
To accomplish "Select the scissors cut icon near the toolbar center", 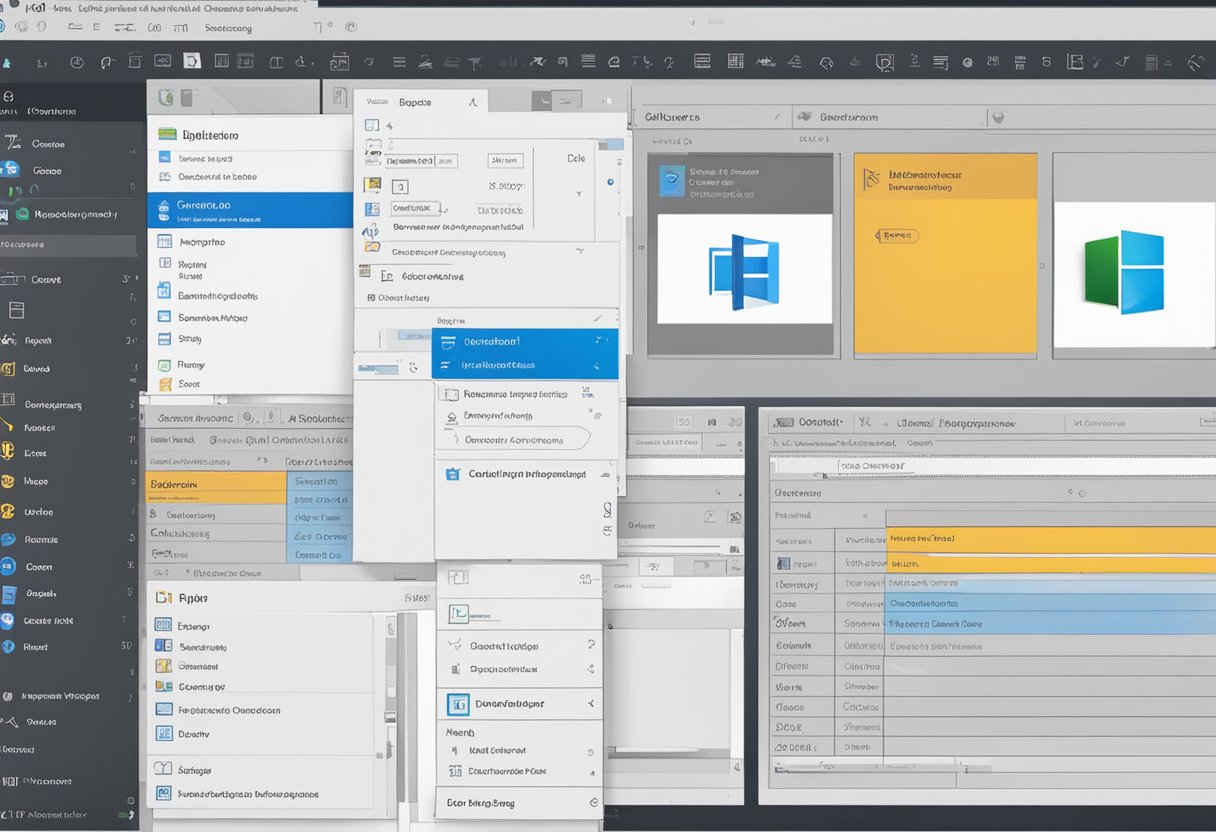I will 536,62.
